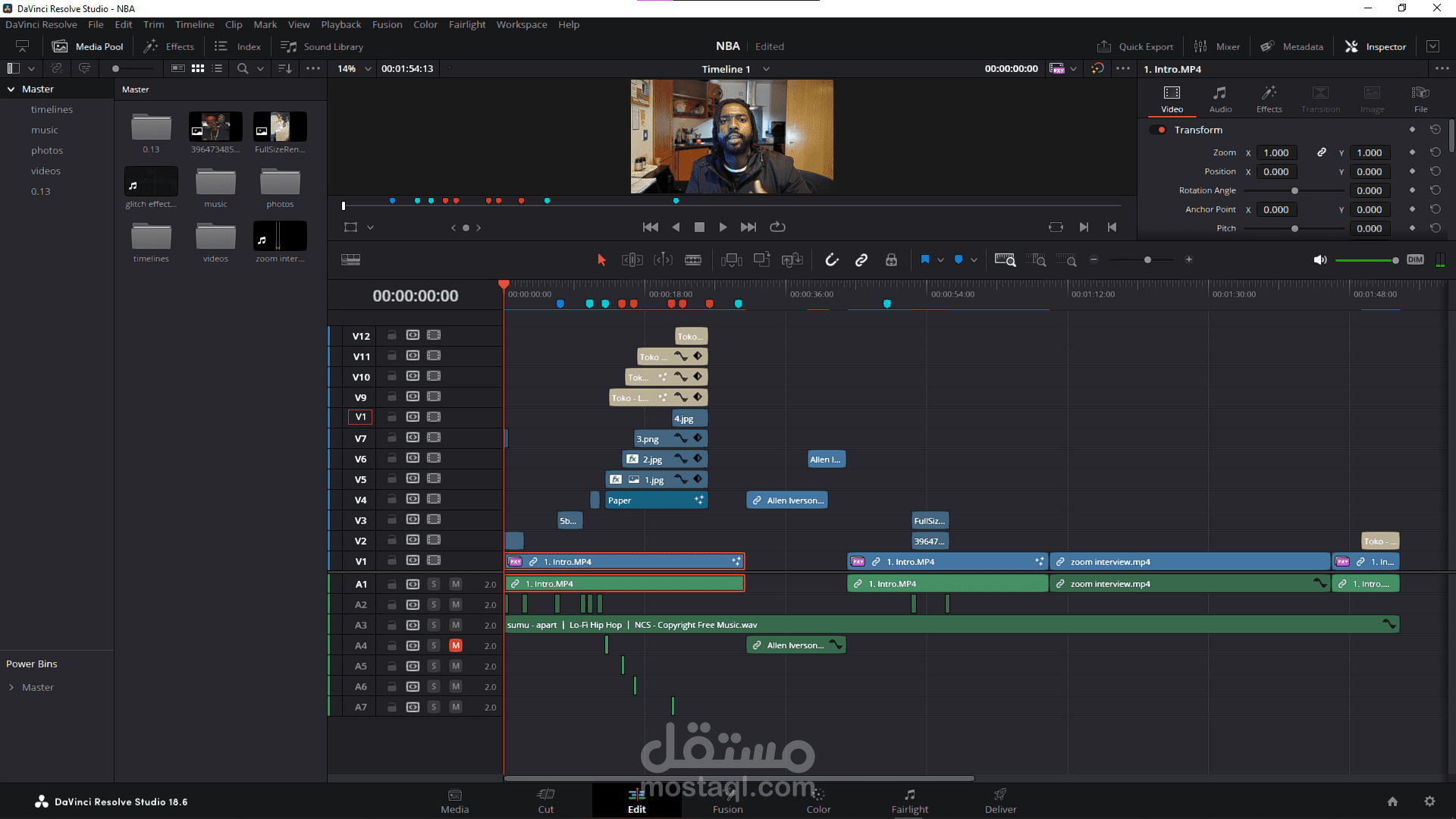Open Project Settings gear icon
Screen dimensions: 1456x819
(1429, 801)
